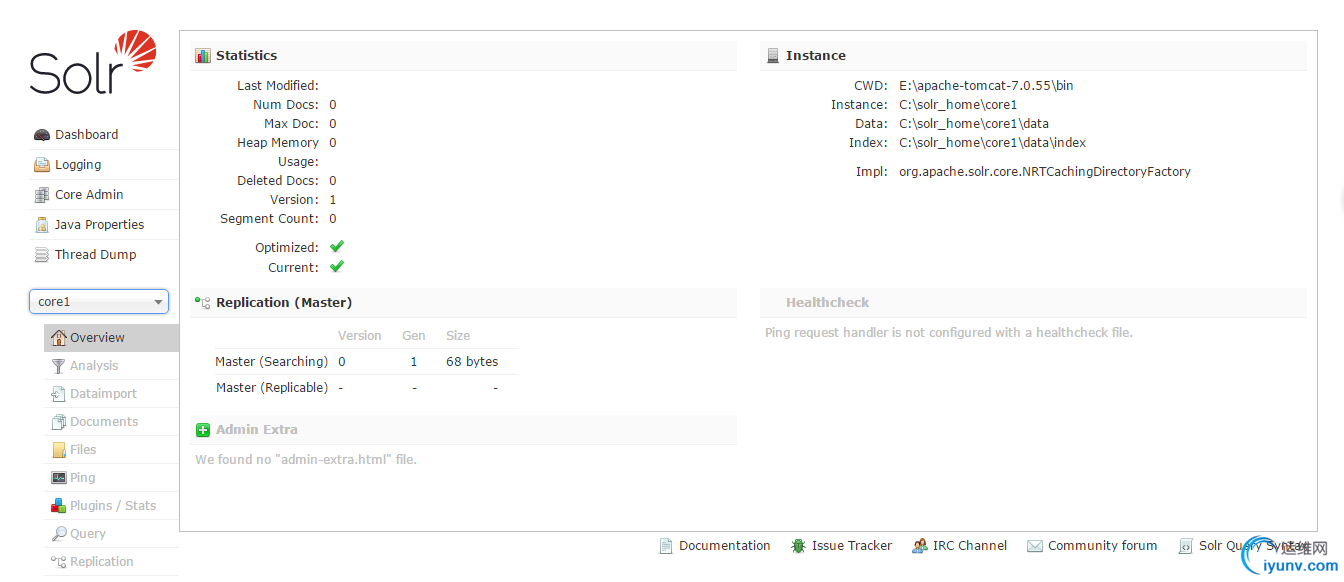Viewport: 1344px width, 582px height.
Task: Click the Replication (Master) header icon
Action: (x=203, y=303)
